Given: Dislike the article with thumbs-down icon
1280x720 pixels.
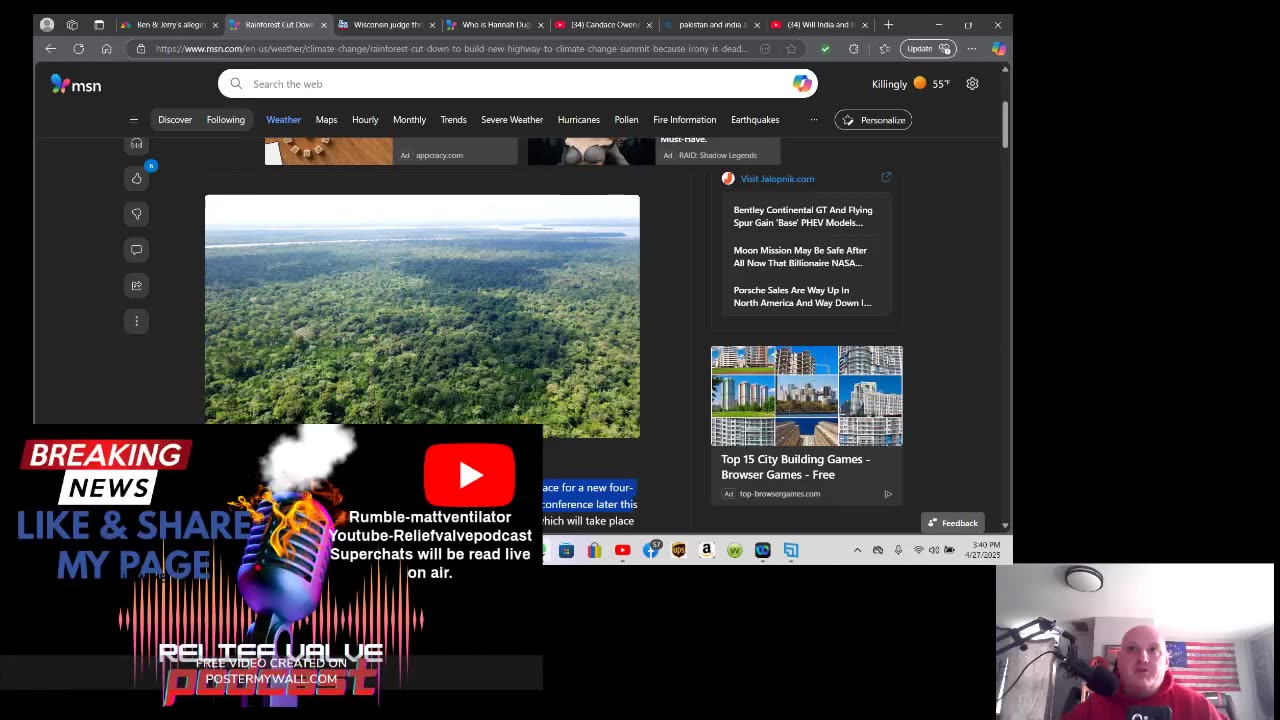Looking at the screenshot, I should [137, 214].
